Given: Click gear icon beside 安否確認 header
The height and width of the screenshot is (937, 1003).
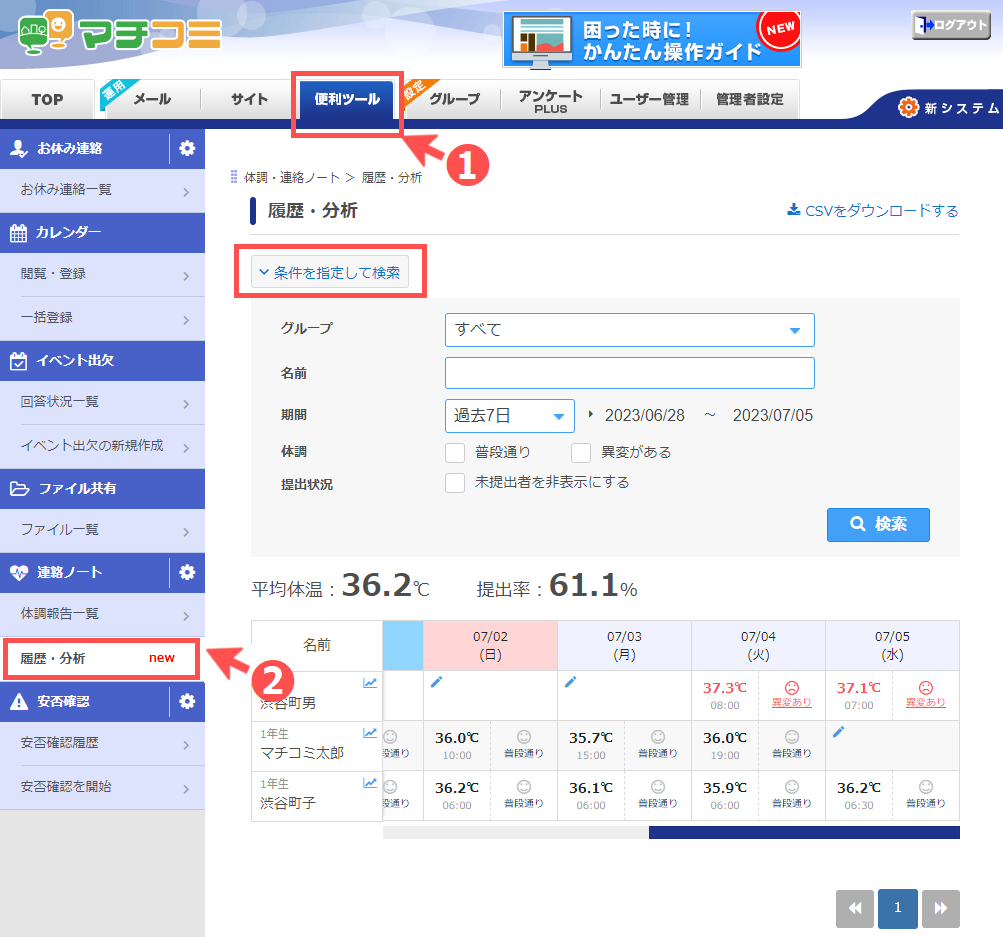Looking at the screenshot, I should click(187, 701).
